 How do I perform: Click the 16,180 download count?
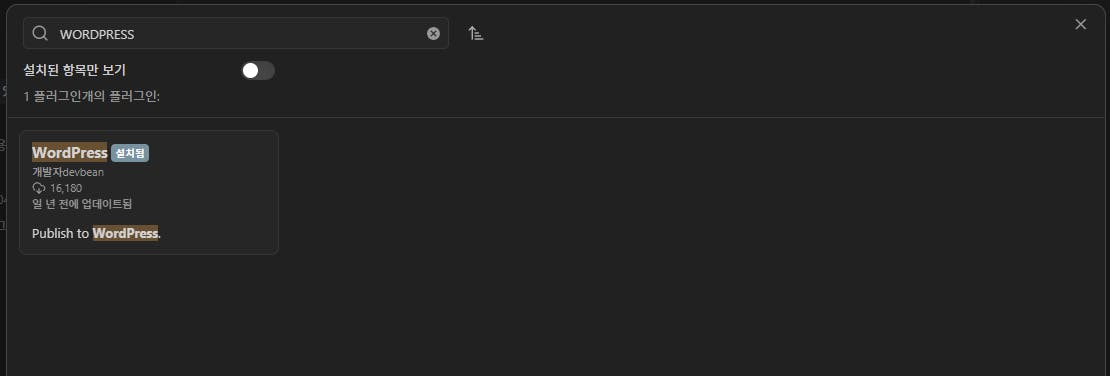coord(66,188)
